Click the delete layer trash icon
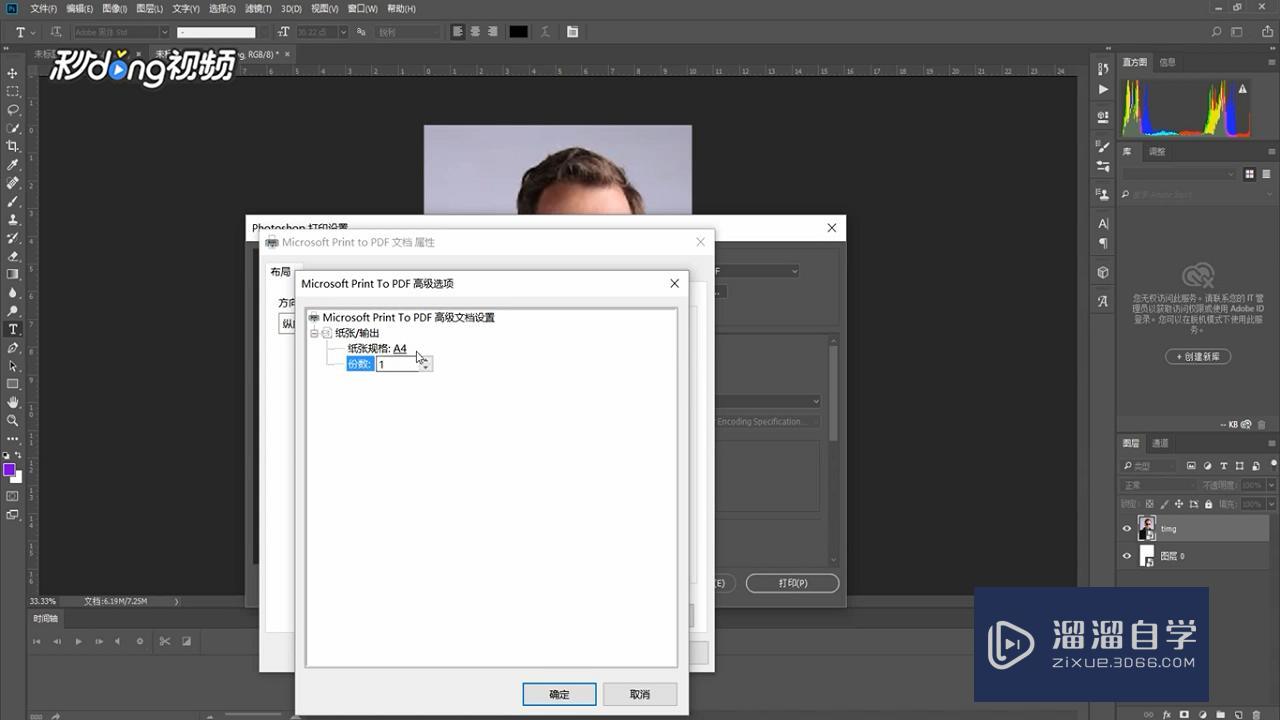This screenshot has height=720, width=1280. pos(1256,714)
